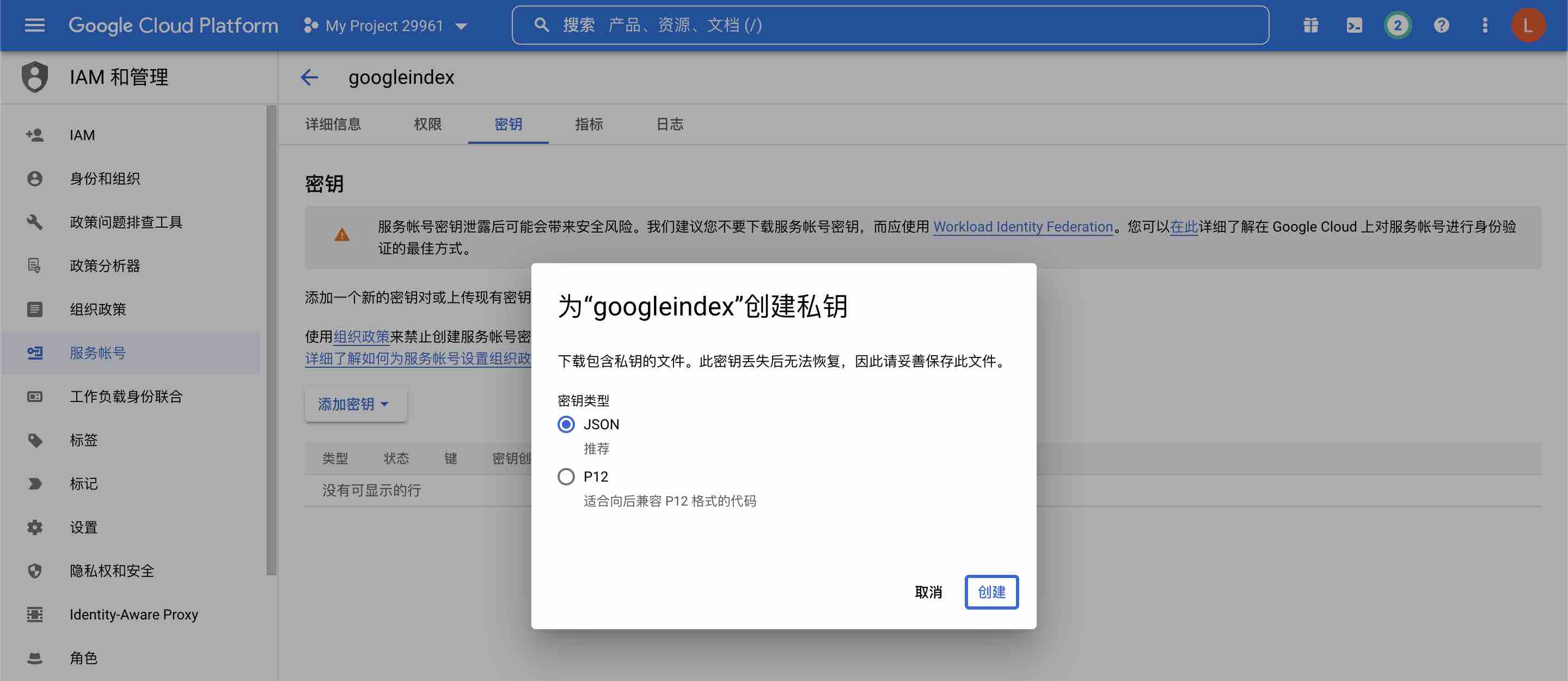
Task: Open 服务帐号 in the sidebar
Action: (97, 352)
